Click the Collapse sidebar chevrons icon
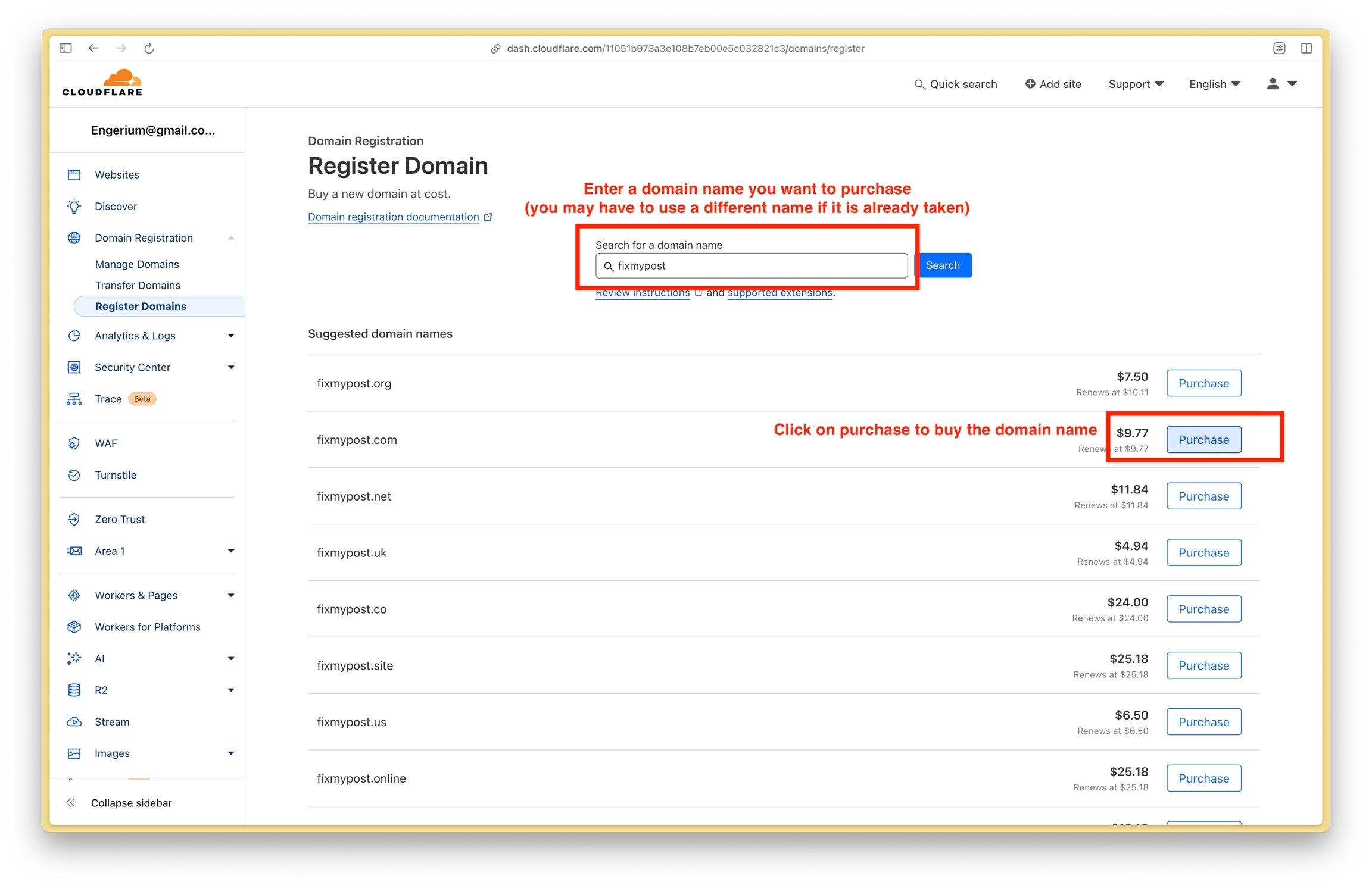Image resolution: width=1372 pixels, height=888 pixels. point(70,802)
